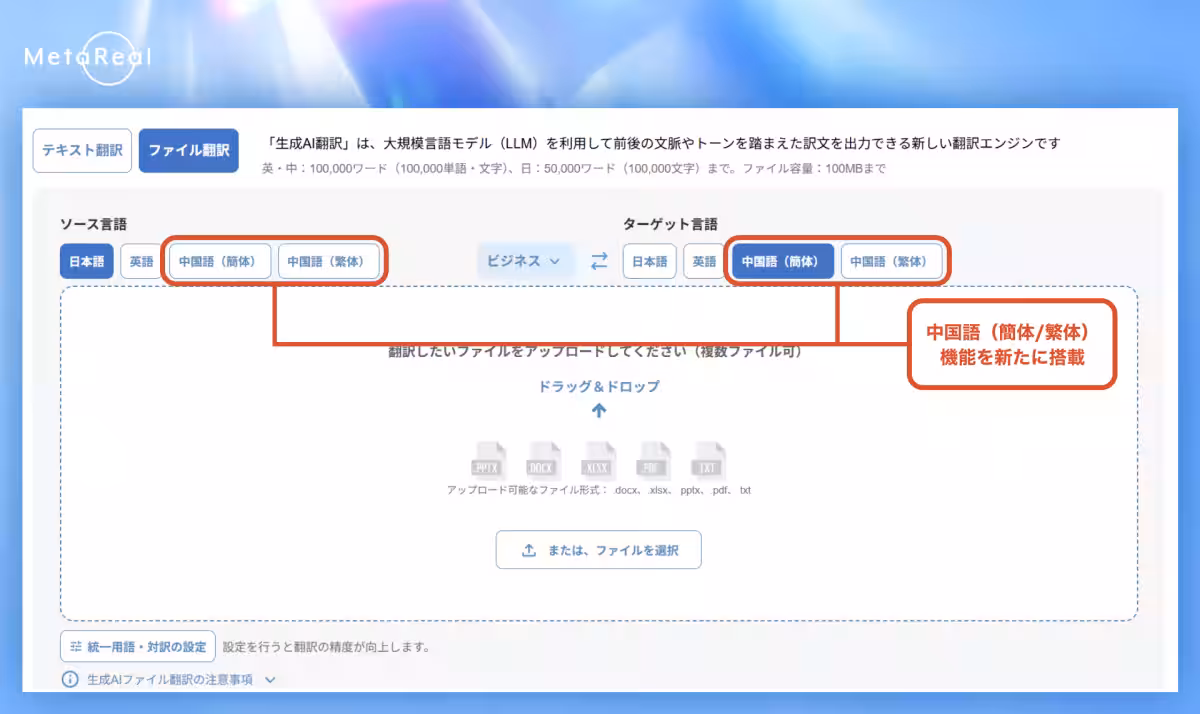
Task: Expand the 生成AIファイル翻訳の注意事項 section
Action: tap(269, 679)
